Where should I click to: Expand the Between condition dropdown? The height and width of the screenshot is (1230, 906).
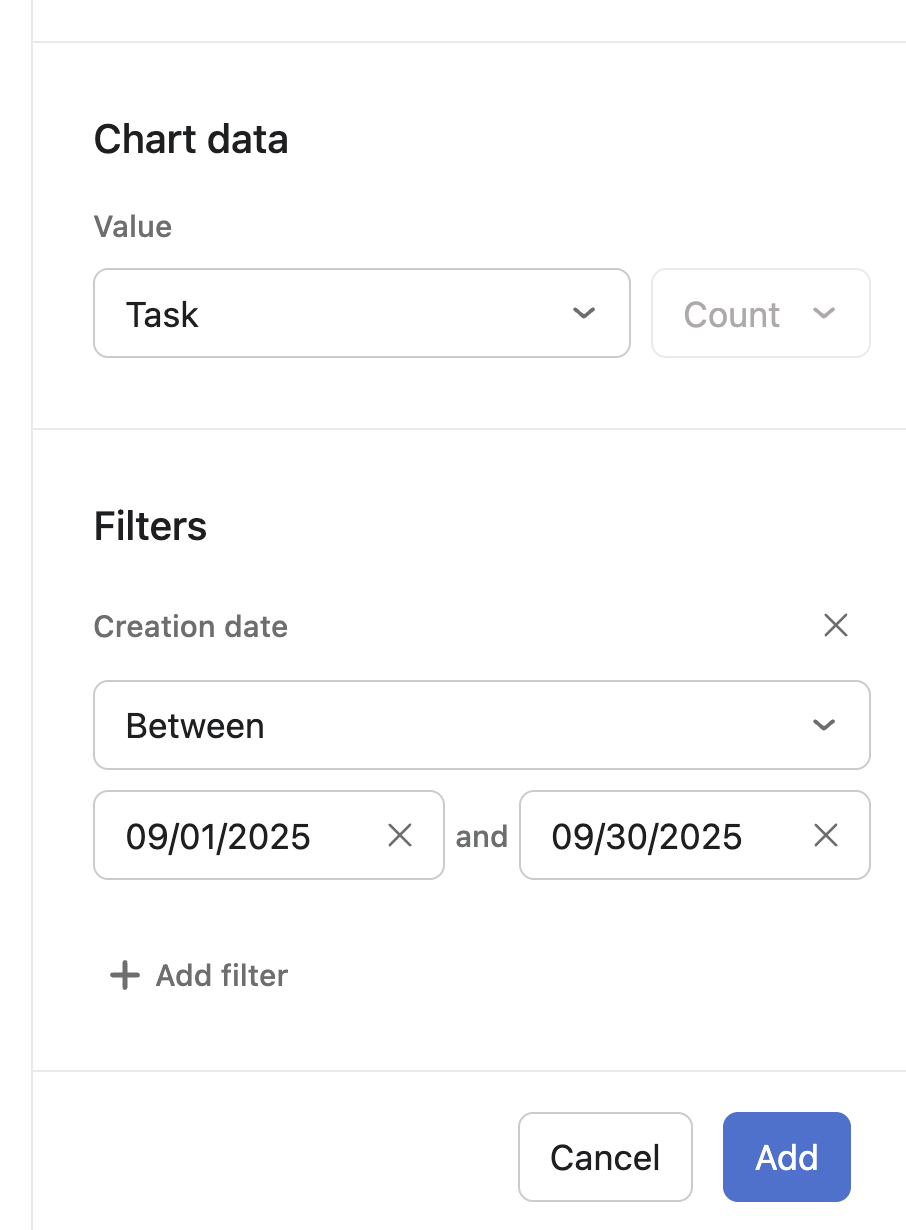pos(481,725)
